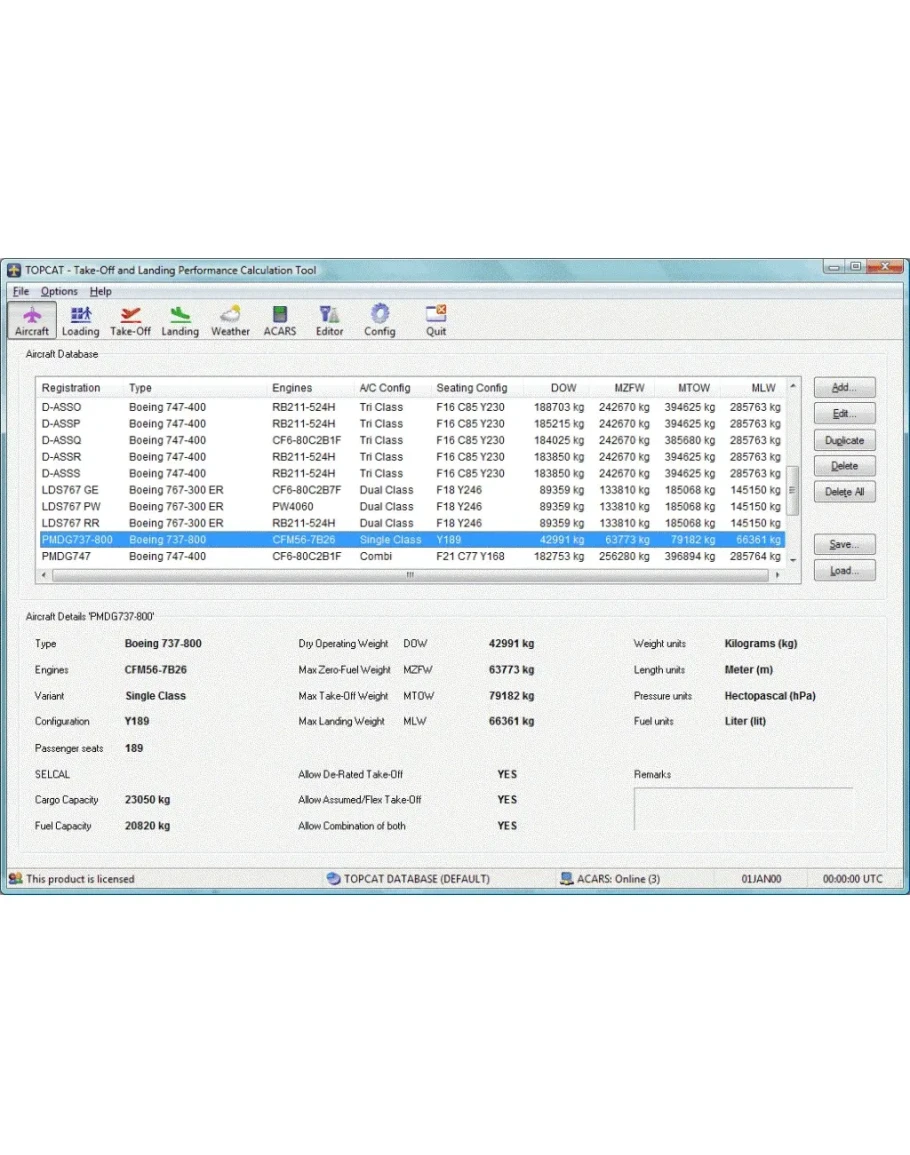This screenshot has width=910, height=1155.
Task: Open the Help menu
Action: pyautogui.click(x=100, y=292)
